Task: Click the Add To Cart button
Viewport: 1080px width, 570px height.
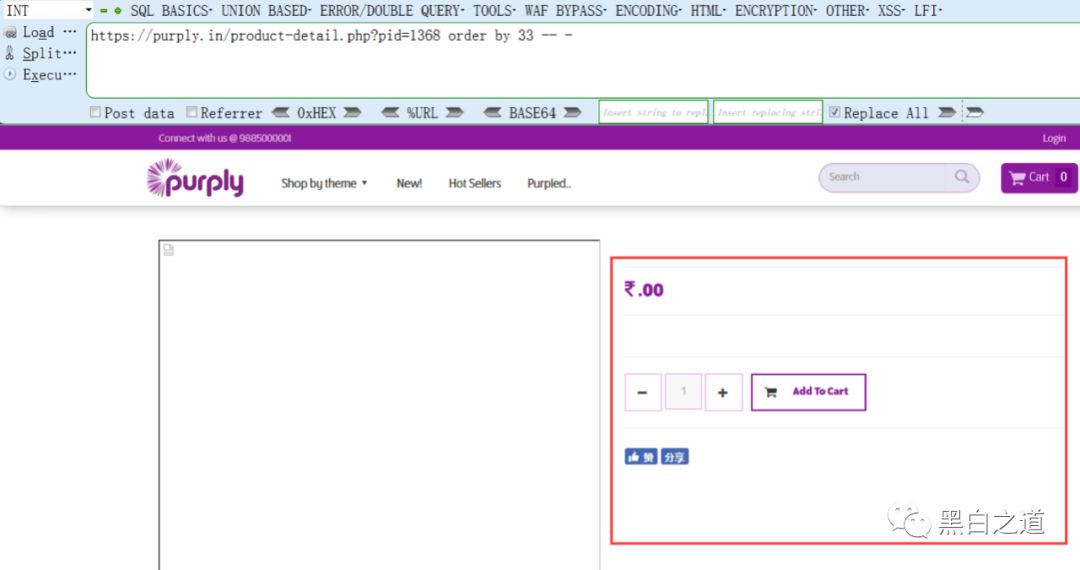Action: 808,392
